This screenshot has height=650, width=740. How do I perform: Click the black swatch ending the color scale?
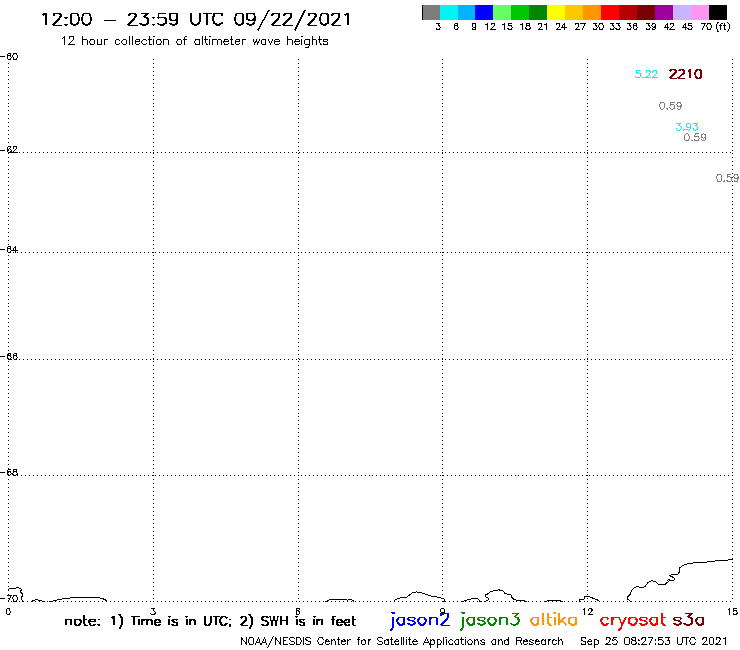coord(717,12)
